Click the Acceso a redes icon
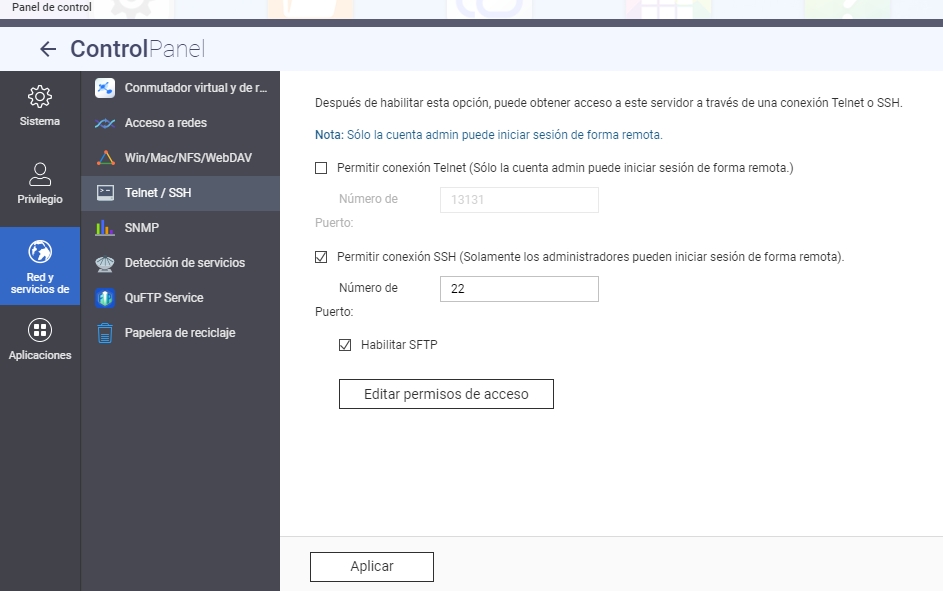This screenshot has height=591, width=943. click(x=105, y=123)
